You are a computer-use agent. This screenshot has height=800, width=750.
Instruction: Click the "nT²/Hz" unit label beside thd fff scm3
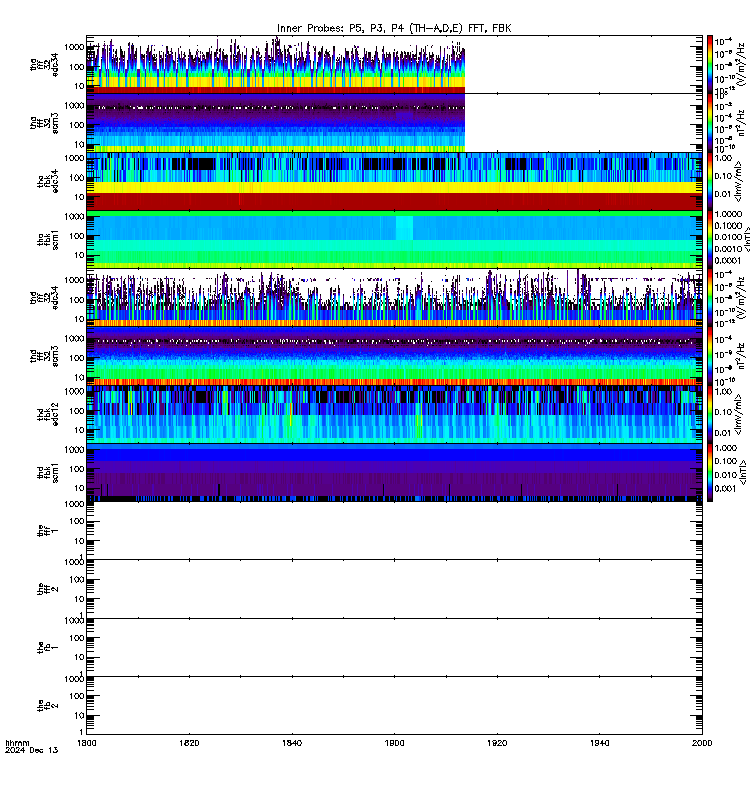743,356
